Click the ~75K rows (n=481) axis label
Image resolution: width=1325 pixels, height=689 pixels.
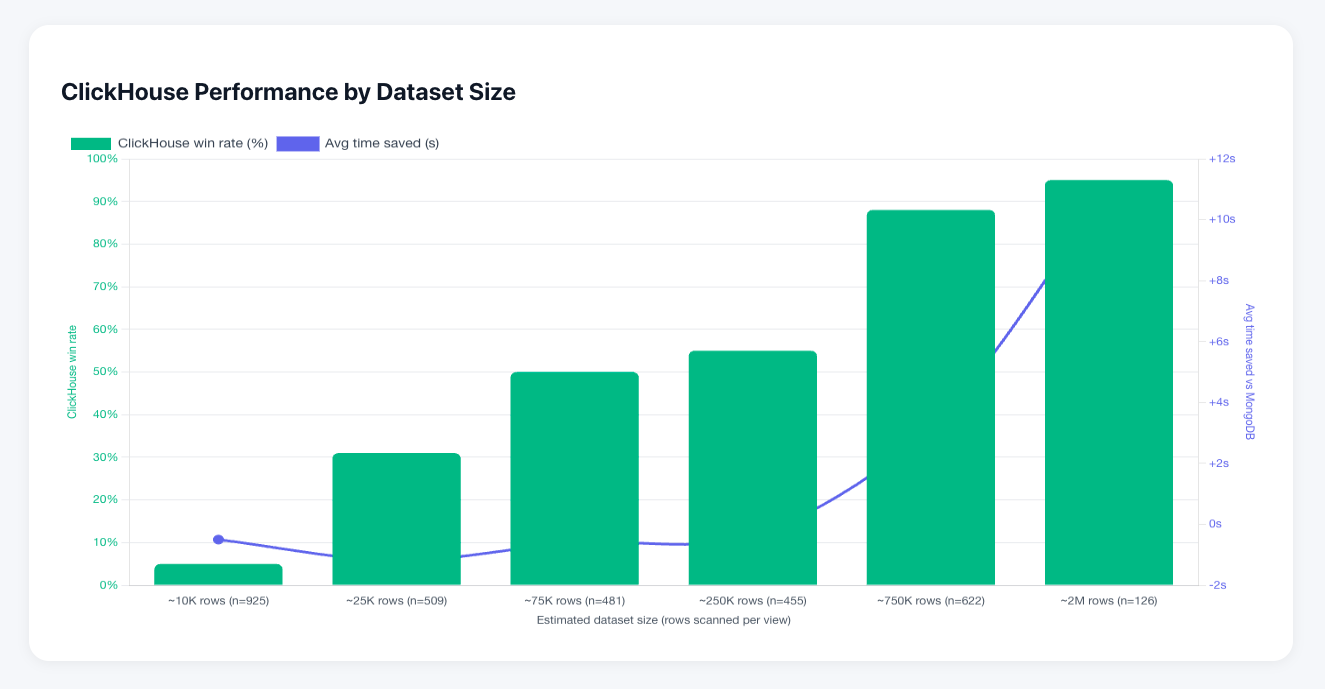point(574,601)
